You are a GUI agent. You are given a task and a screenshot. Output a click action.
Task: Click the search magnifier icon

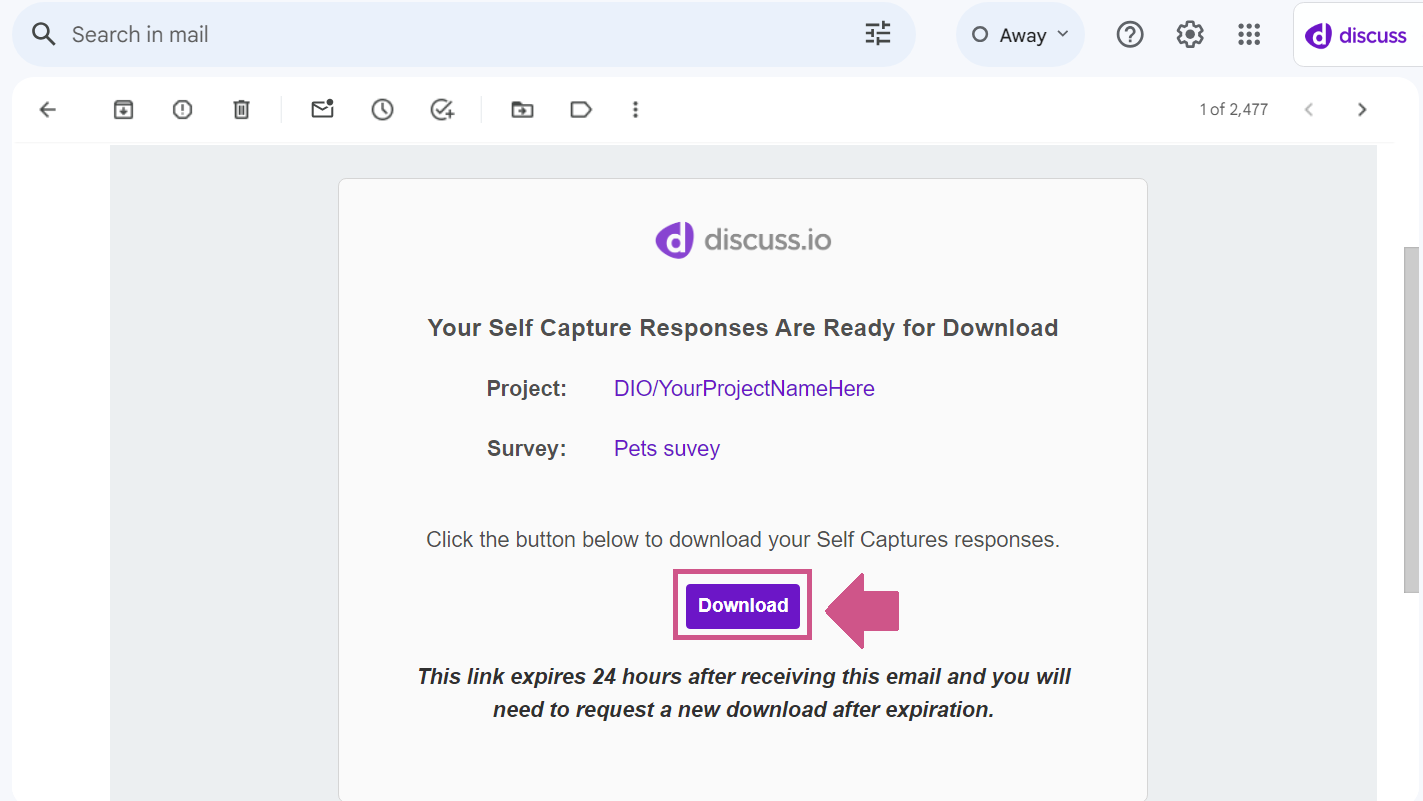pyautogui.click(x=43, y=35)
